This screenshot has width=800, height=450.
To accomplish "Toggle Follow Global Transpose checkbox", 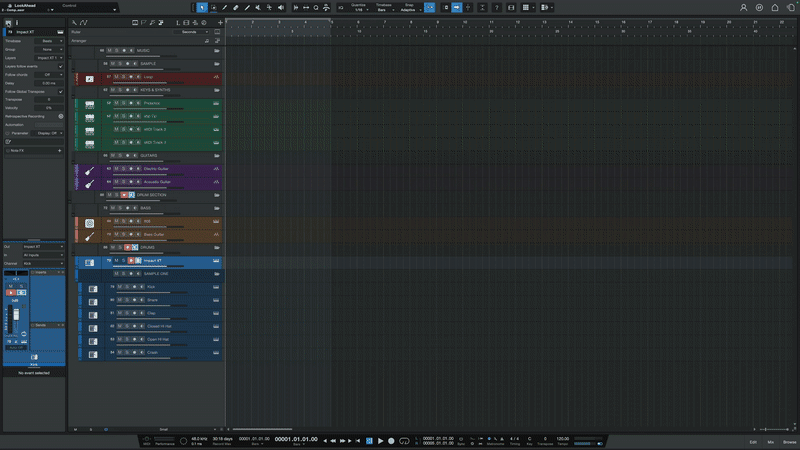I will click(x=61, y=92).
